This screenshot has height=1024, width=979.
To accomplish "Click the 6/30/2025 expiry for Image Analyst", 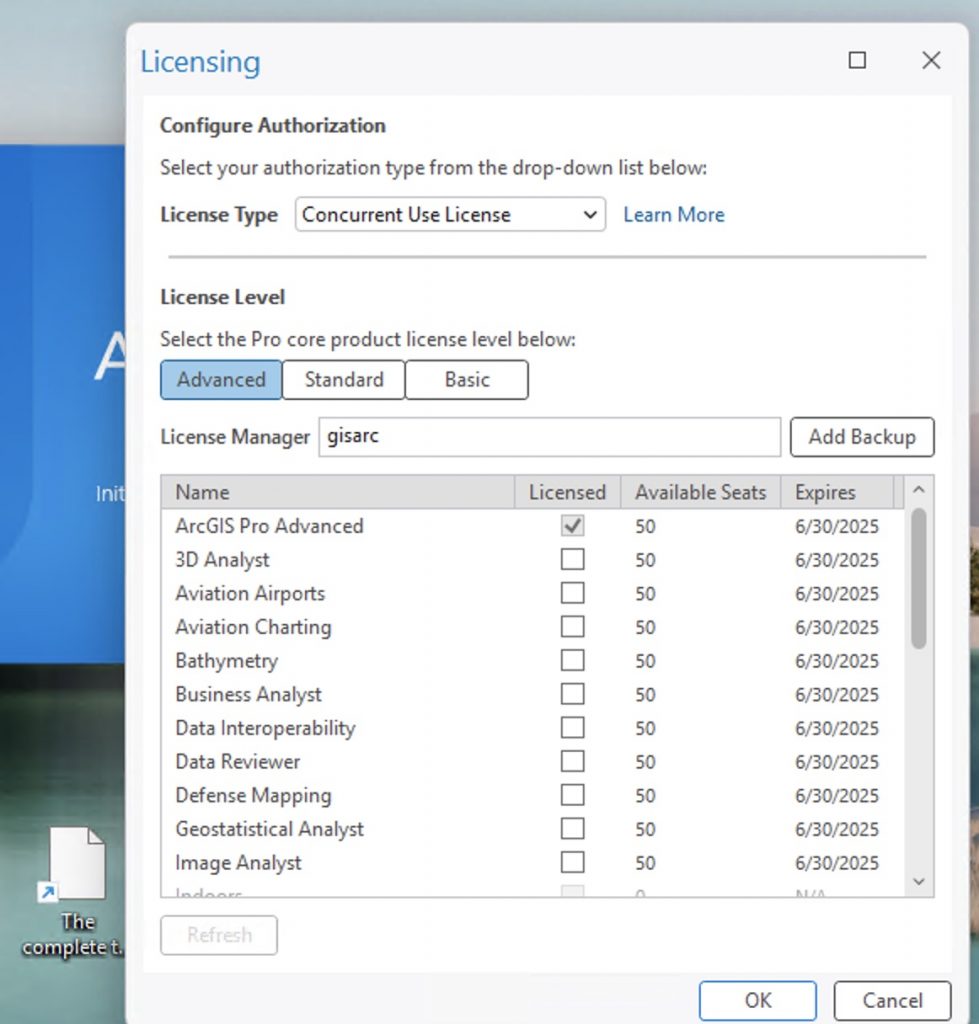I will point(837,863).
